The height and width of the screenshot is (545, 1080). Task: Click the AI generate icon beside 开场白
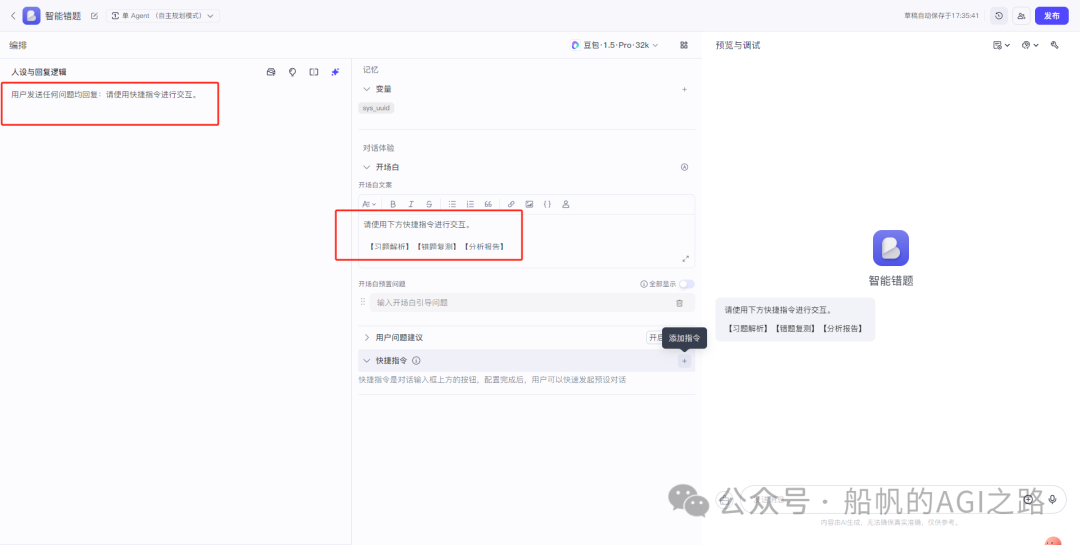tap(684, 167)
